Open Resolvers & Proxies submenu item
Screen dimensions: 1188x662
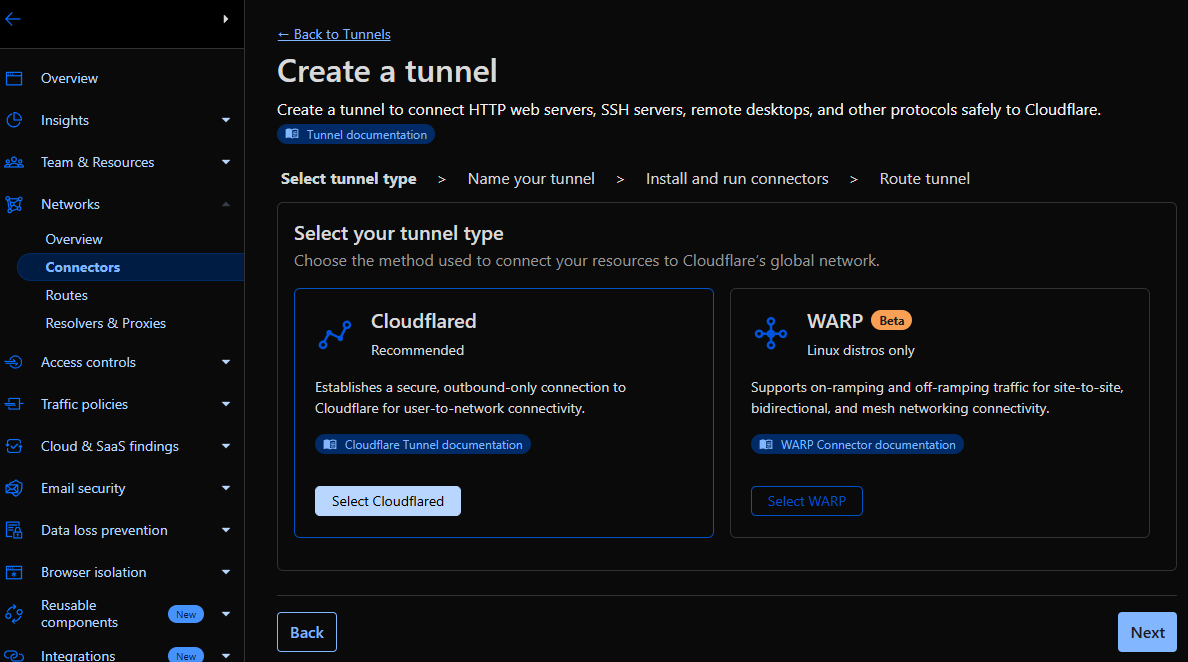point(106,323)
